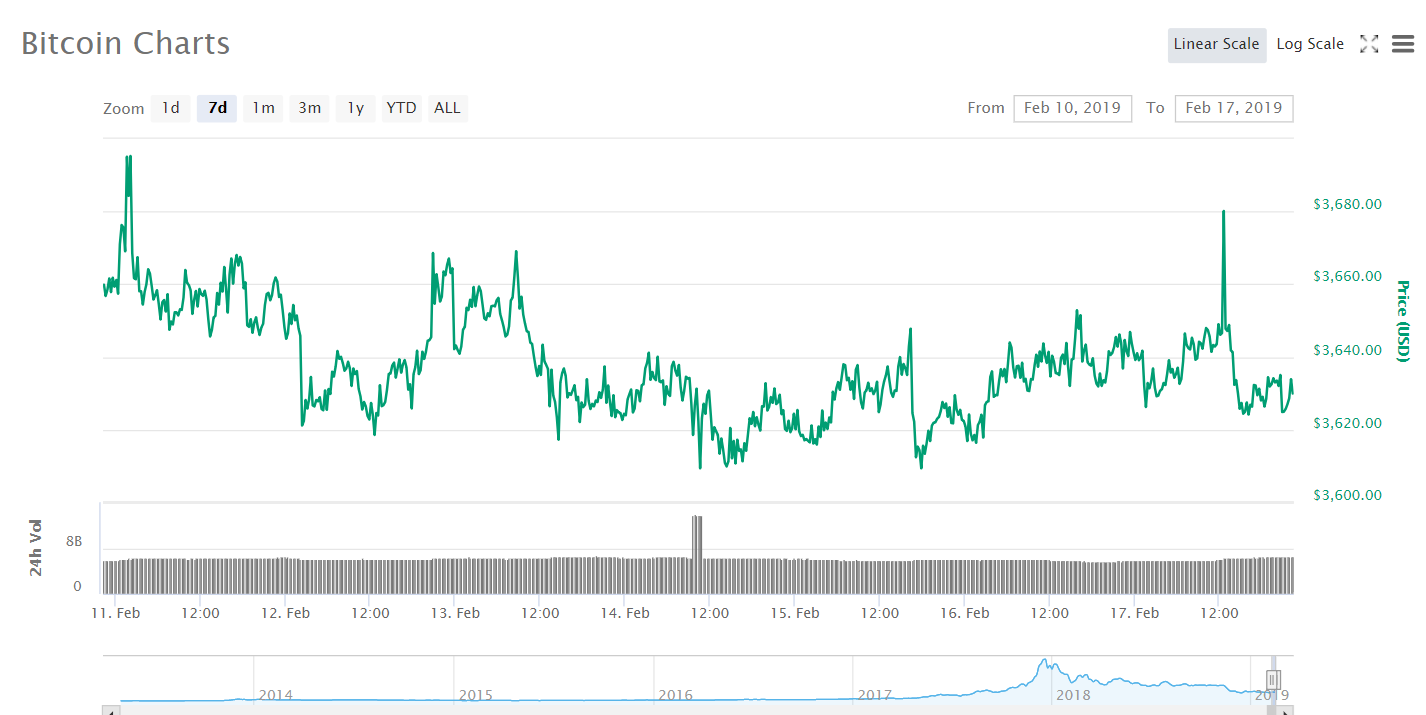Edit the To date field Feb 17, 2019
The width and height of the screenshot is (1426, 715).
point(1234,108)
